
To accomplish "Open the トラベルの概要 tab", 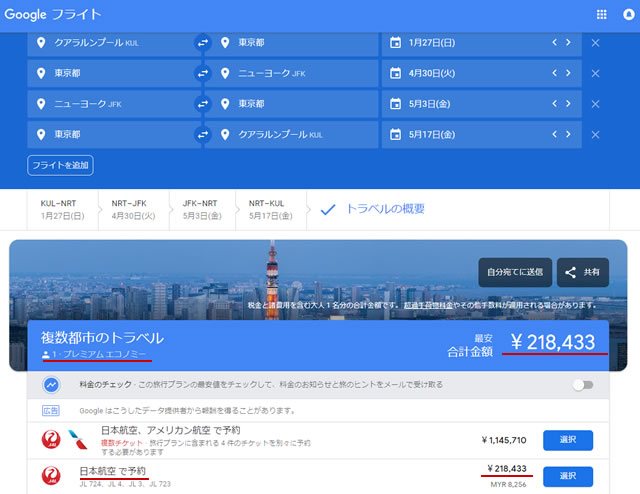I will pyautogui.click(x=372, y=209).
